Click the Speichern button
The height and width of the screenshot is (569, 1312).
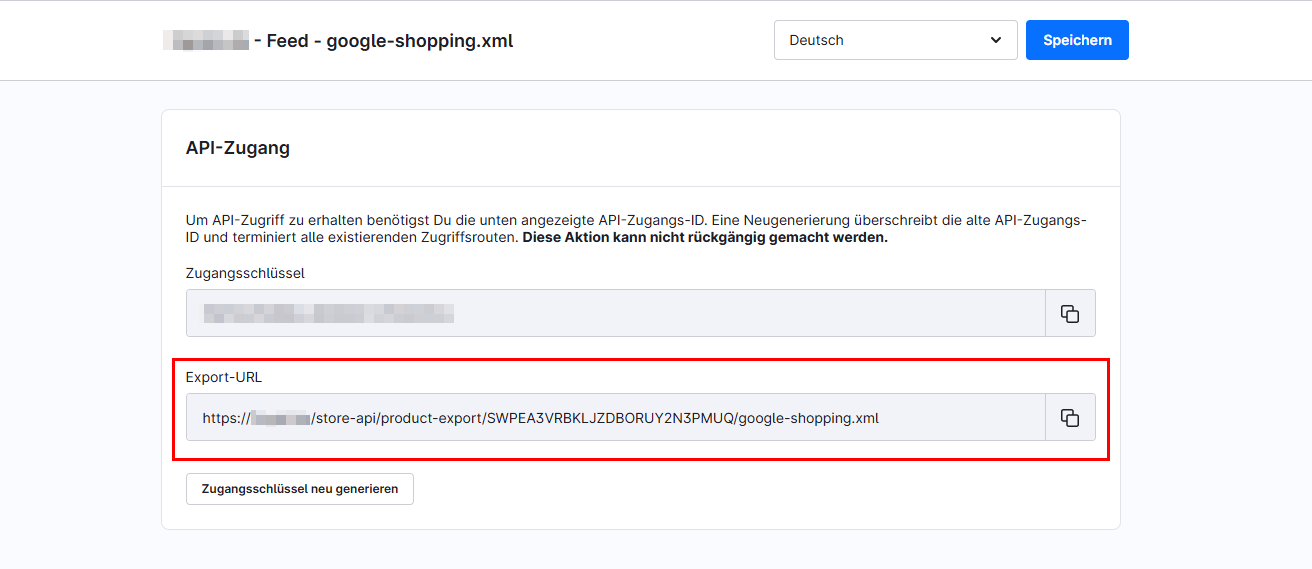(1077, 40)
